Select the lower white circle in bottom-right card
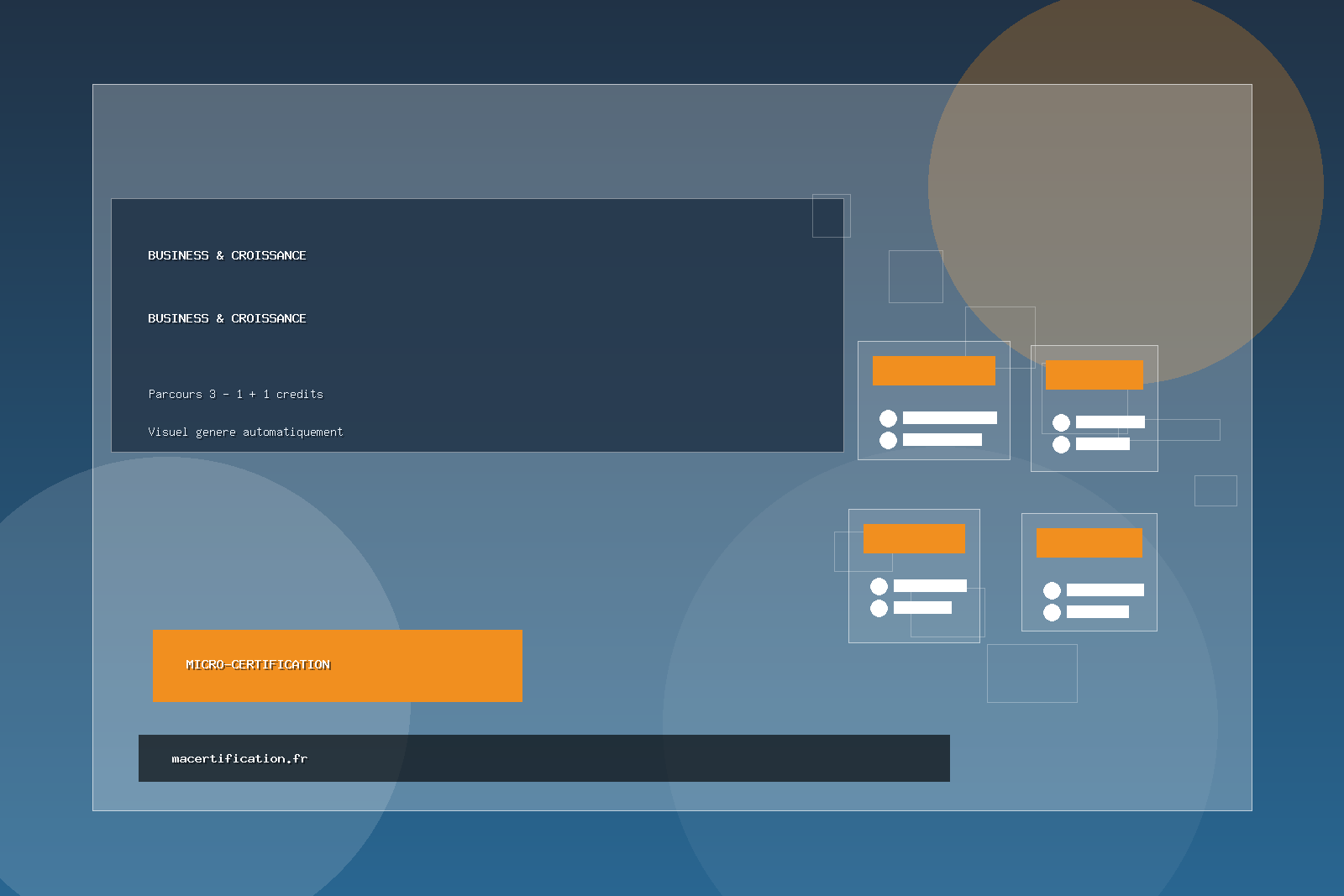The height and width of the screenshot is (896, 1344). tap(1052, 612)
